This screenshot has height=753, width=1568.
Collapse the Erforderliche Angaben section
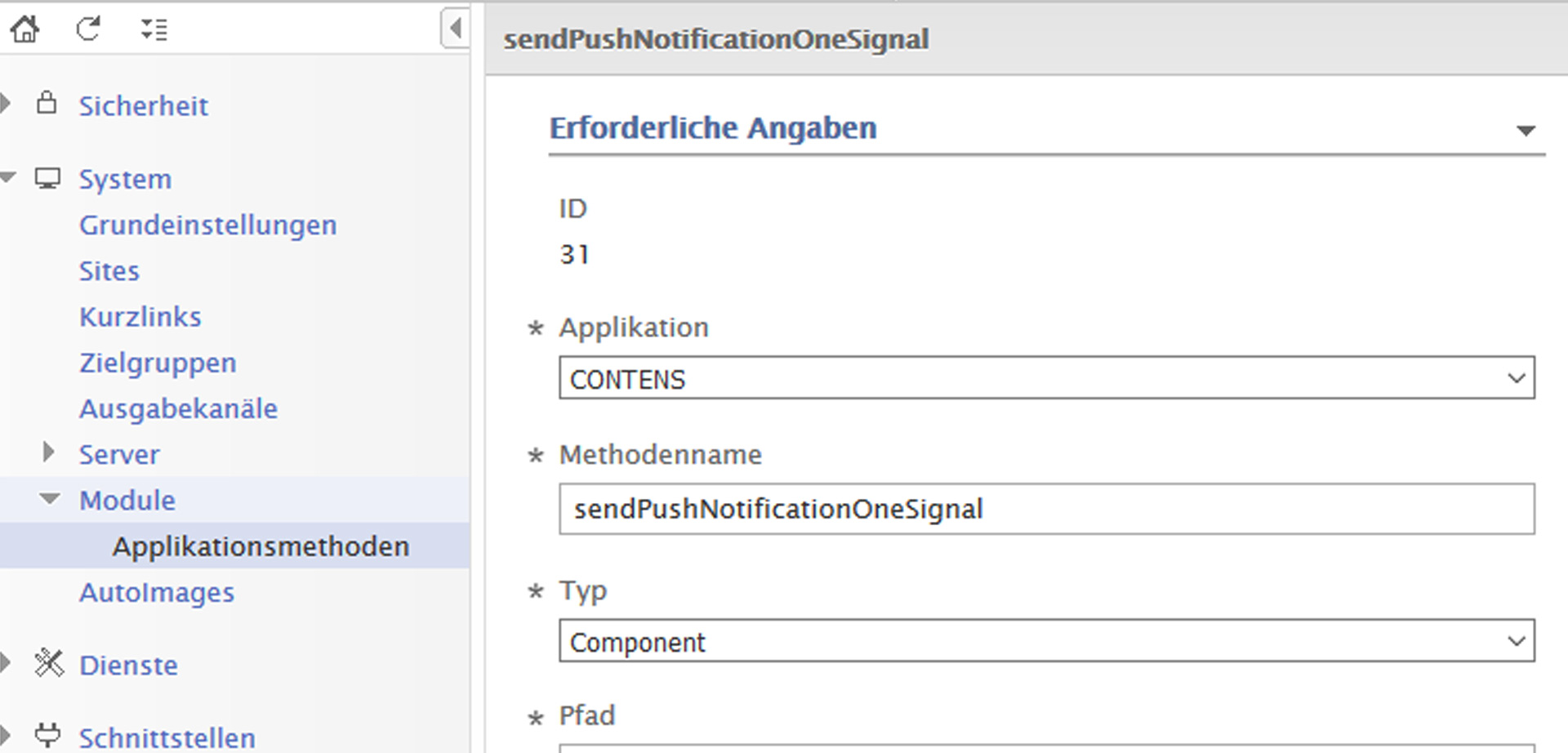click(x=1526, y=131)
